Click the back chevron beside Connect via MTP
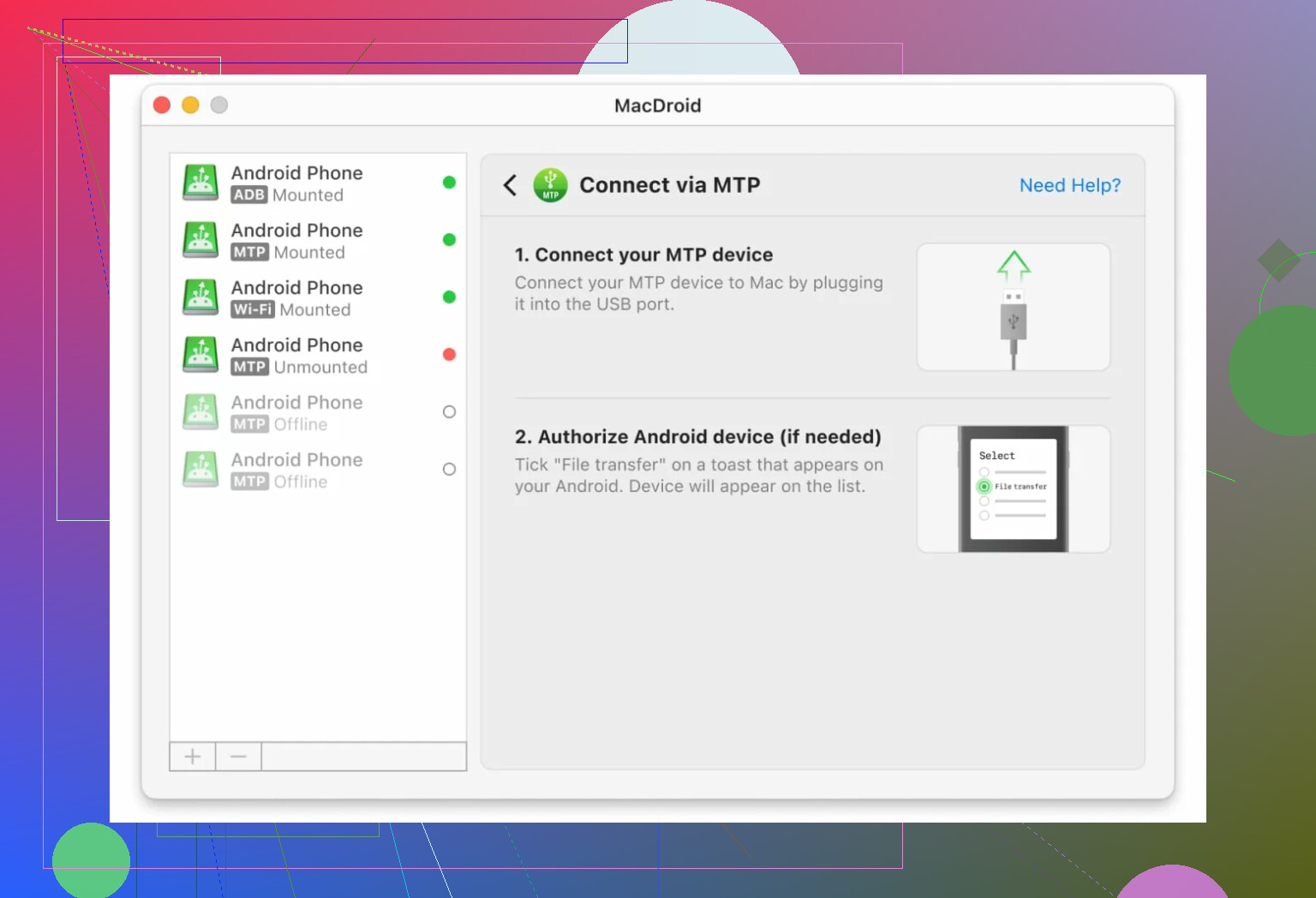Image resolution: width=1316 pixels, height=898 pixels. click(x=510, y=185)
